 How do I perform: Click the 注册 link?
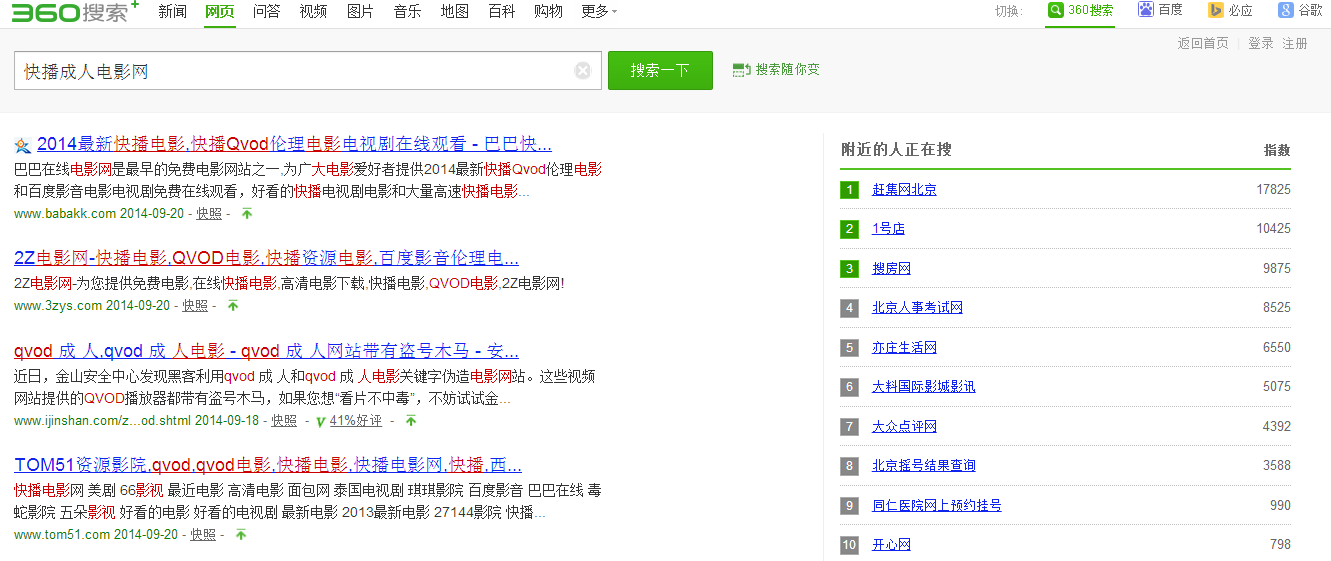pyautogui.click(x=1295, y=43)
